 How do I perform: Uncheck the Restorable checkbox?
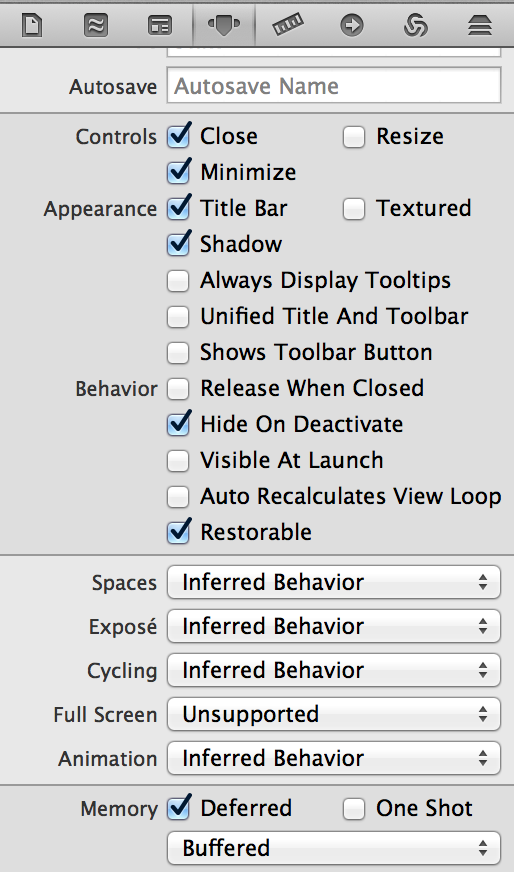179,532
